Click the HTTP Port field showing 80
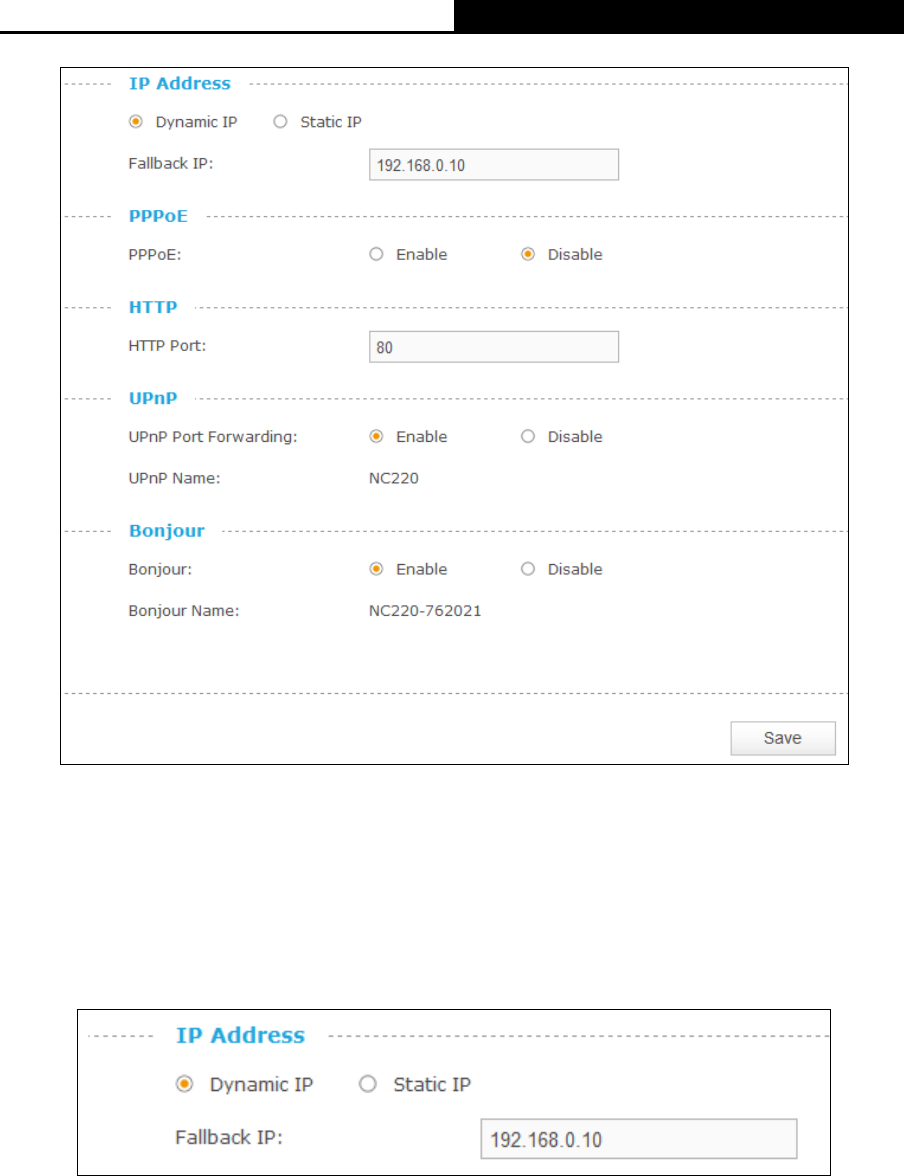904x1176 pixels. coord(494,347)
